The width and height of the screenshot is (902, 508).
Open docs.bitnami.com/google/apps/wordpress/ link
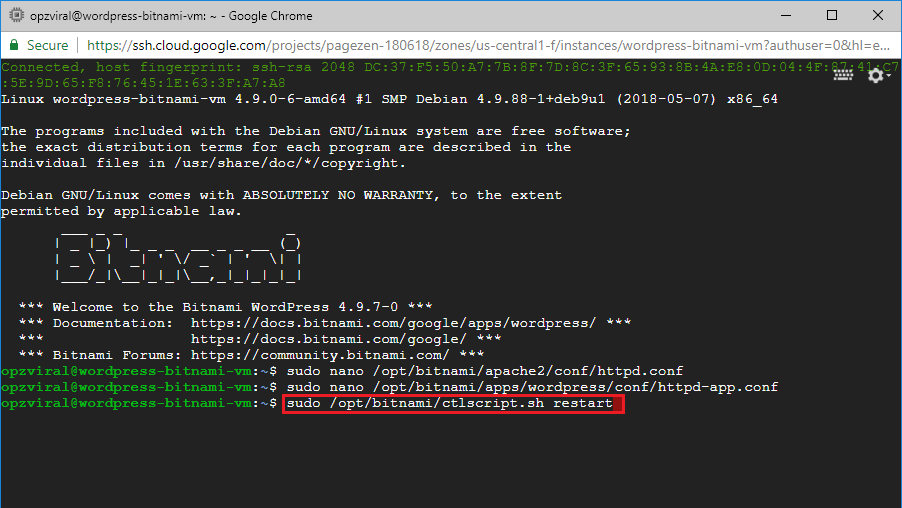click(393, 323)
